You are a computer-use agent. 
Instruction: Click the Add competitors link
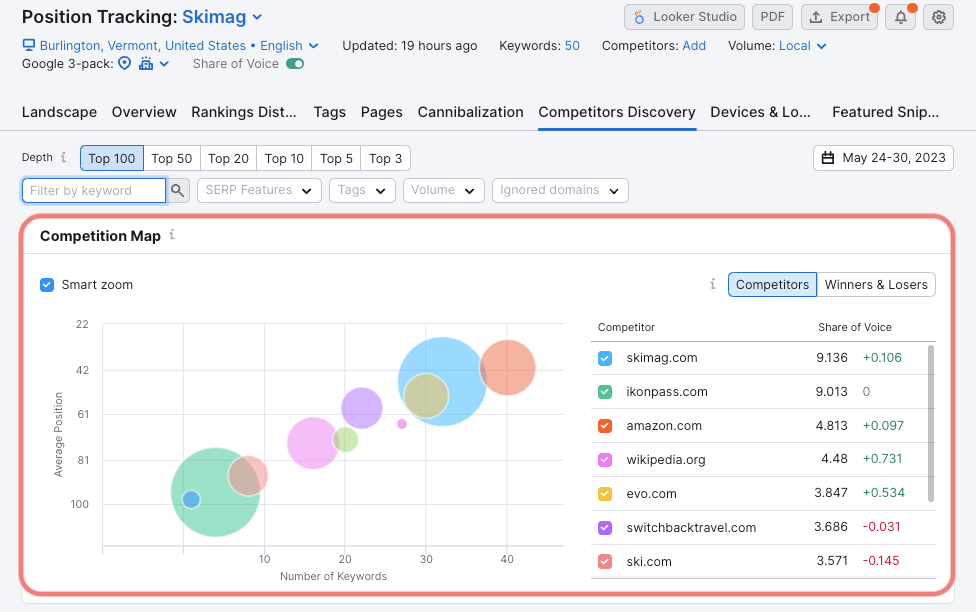[x=694, y=46]
